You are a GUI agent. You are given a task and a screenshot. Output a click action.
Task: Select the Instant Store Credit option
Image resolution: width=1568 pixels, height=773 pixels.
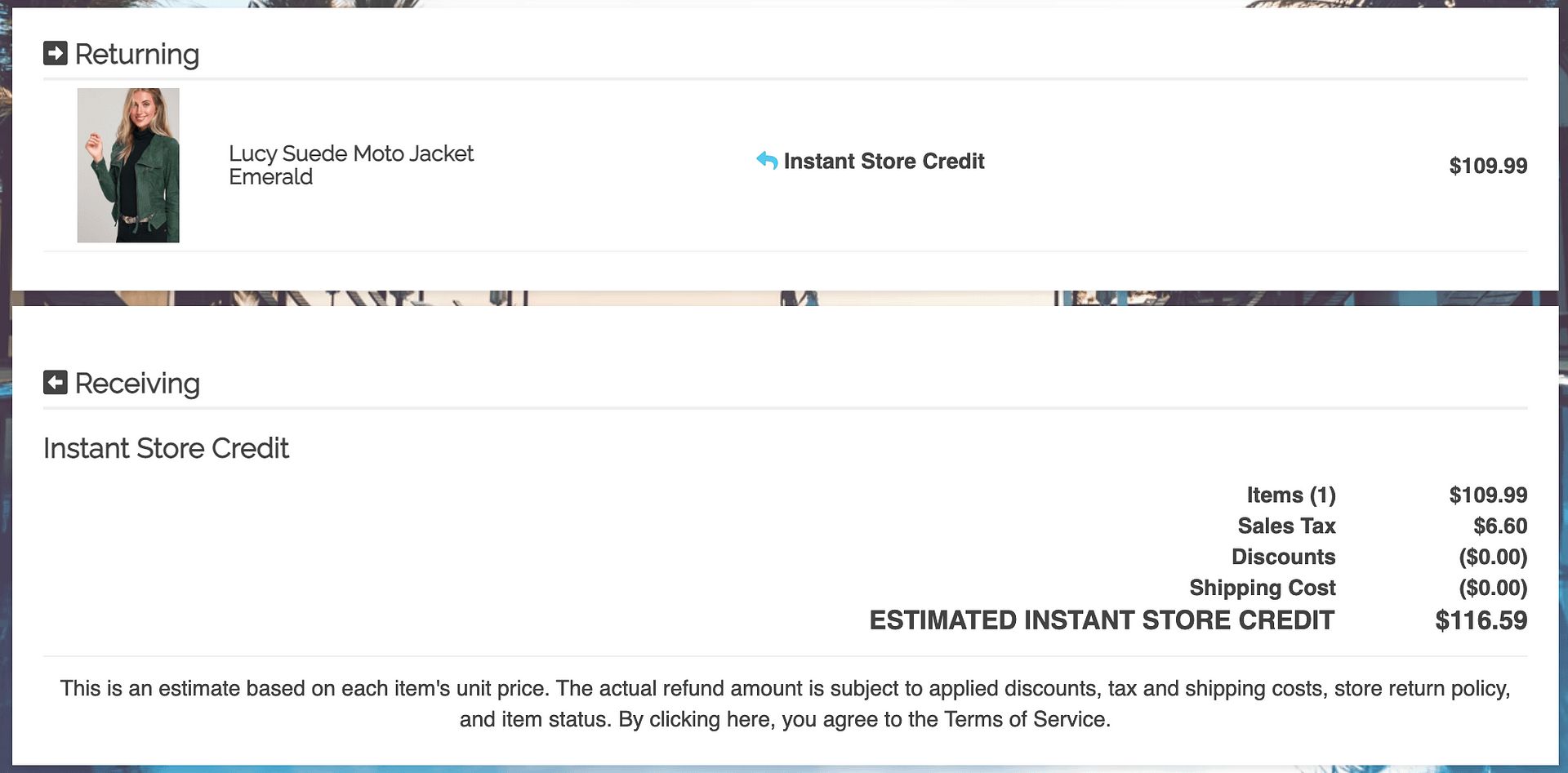(x=884, y=161)
